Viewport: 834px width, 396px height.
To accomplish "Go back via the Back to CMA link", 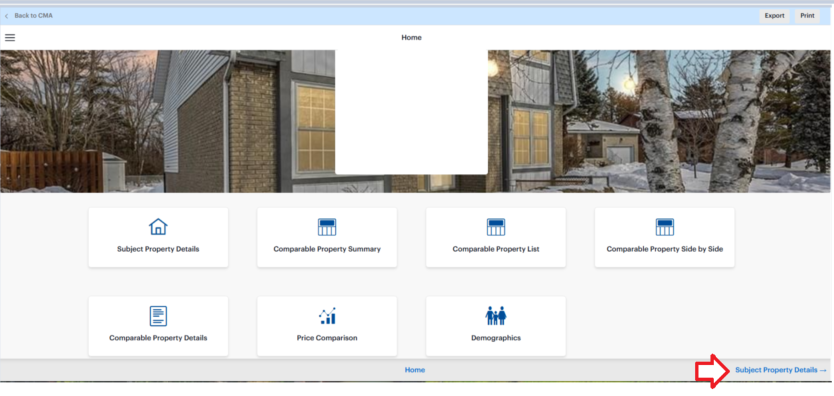I will tap(33, 16).
